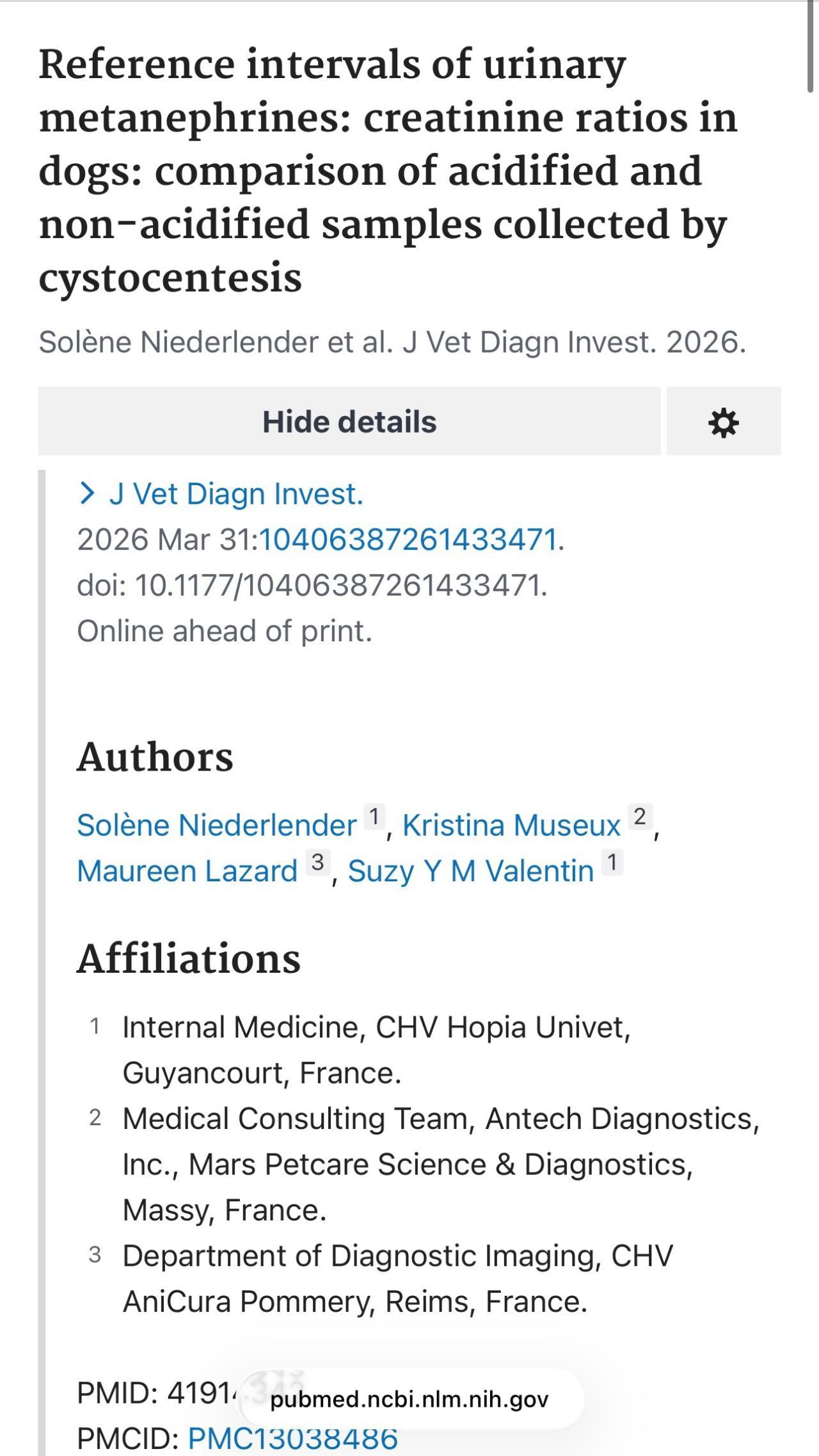Tap the pubmed.ncbi.nlm.nih.gov address pill
This screenshot has height=1456, width=819.
tap(409, 1400)
